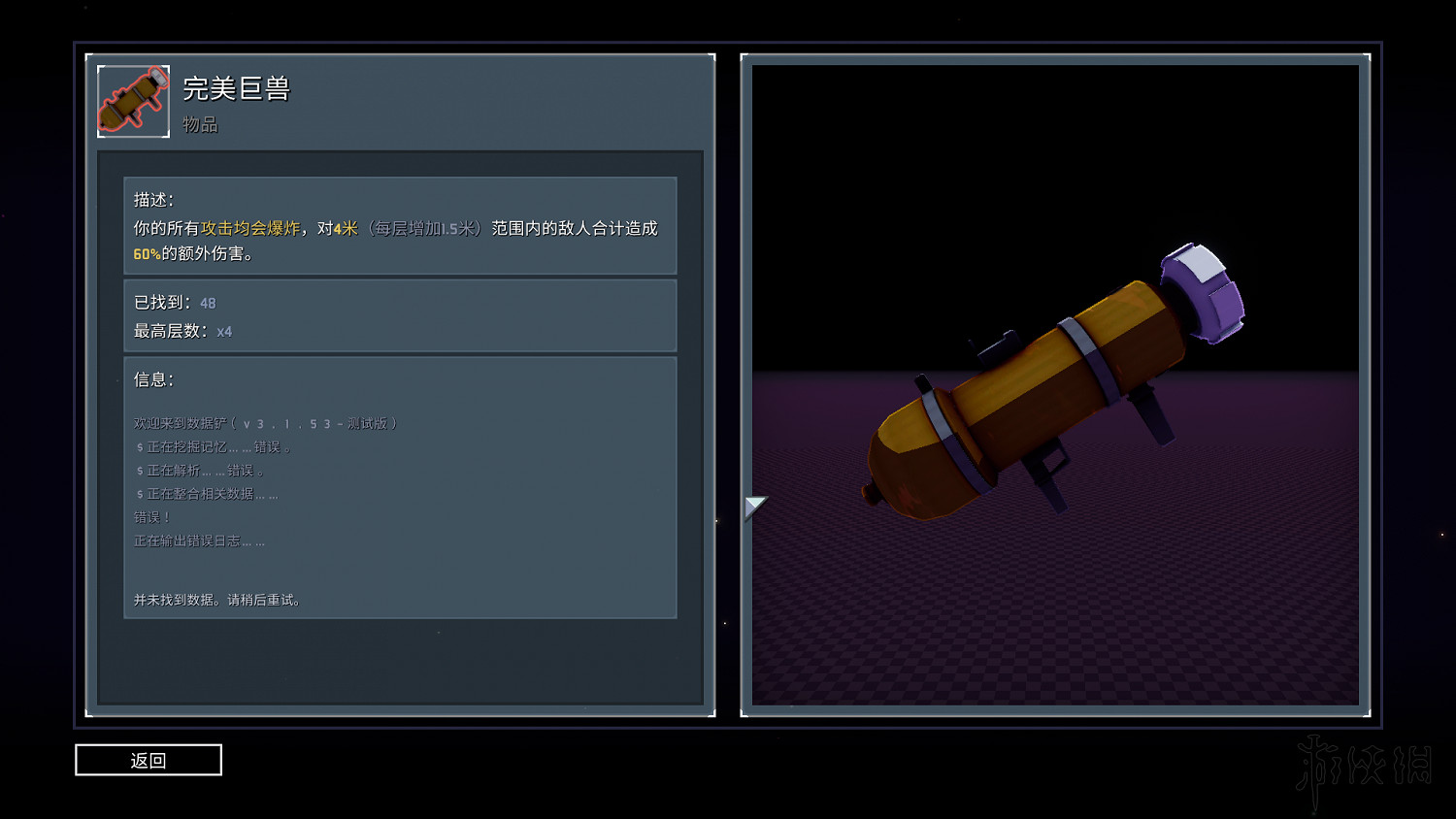Click the 正在输出错误日志 log line
This screenshot has height=819, width=1456.
pos(199,541)
